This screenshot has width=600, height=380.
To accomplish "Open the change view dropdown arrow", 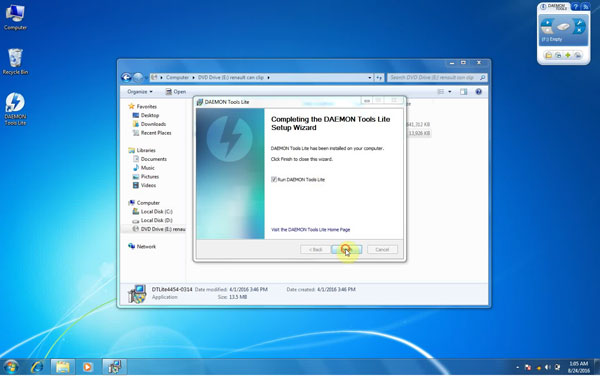I will [450, 92].
